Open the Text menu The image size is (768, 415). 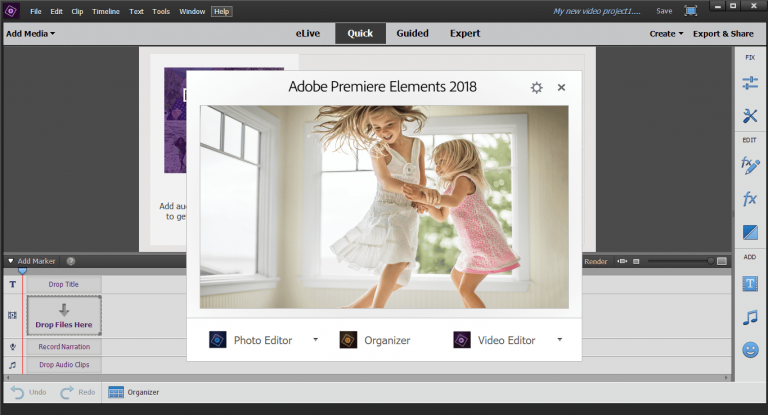[x=136, y=11]
